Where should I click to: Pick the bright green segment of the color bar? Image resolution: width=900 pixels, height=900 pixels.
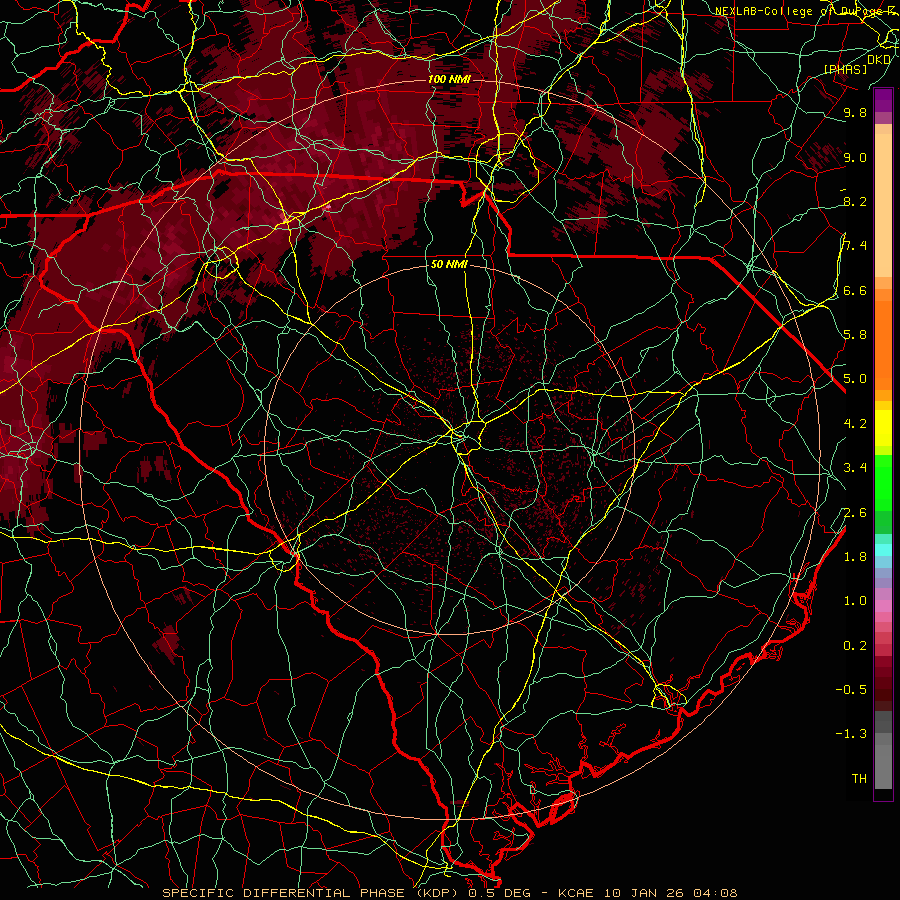883,484
